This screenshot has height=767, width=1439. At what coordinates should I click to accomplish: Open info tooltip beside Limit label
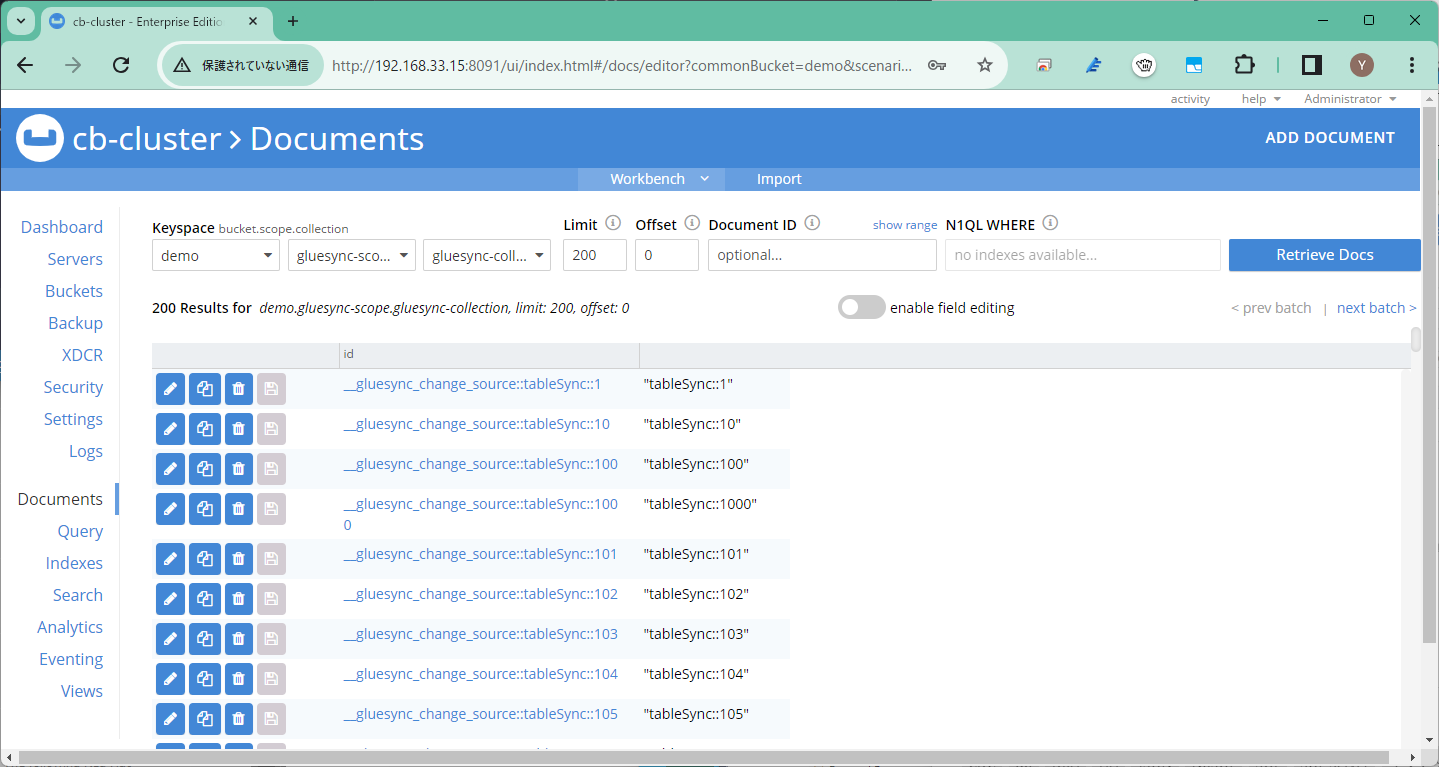[x=613, y=224]
